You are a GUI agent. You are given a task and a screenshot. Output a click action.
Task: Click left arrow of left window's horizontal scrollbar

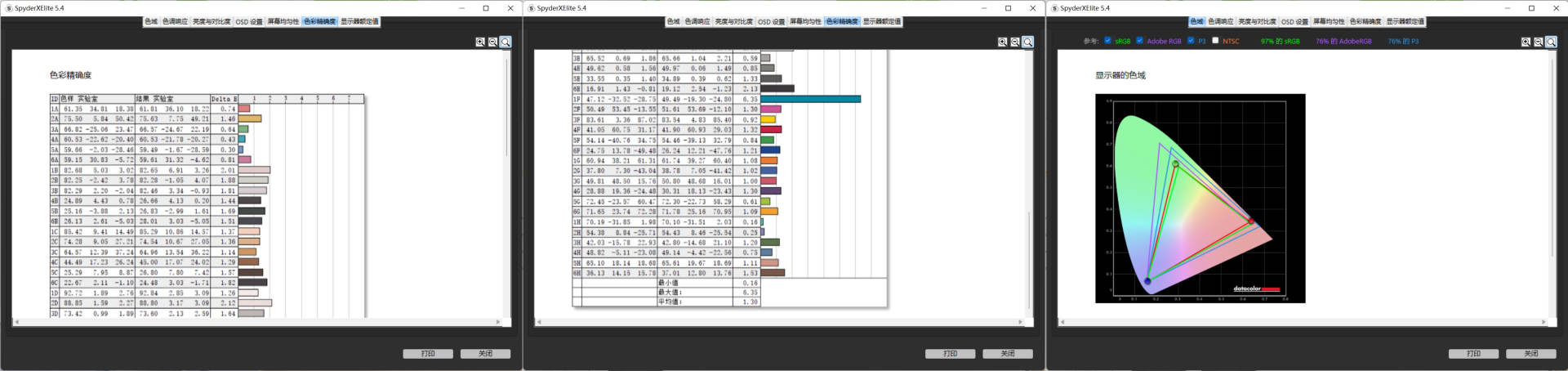(x=16, y=322)
